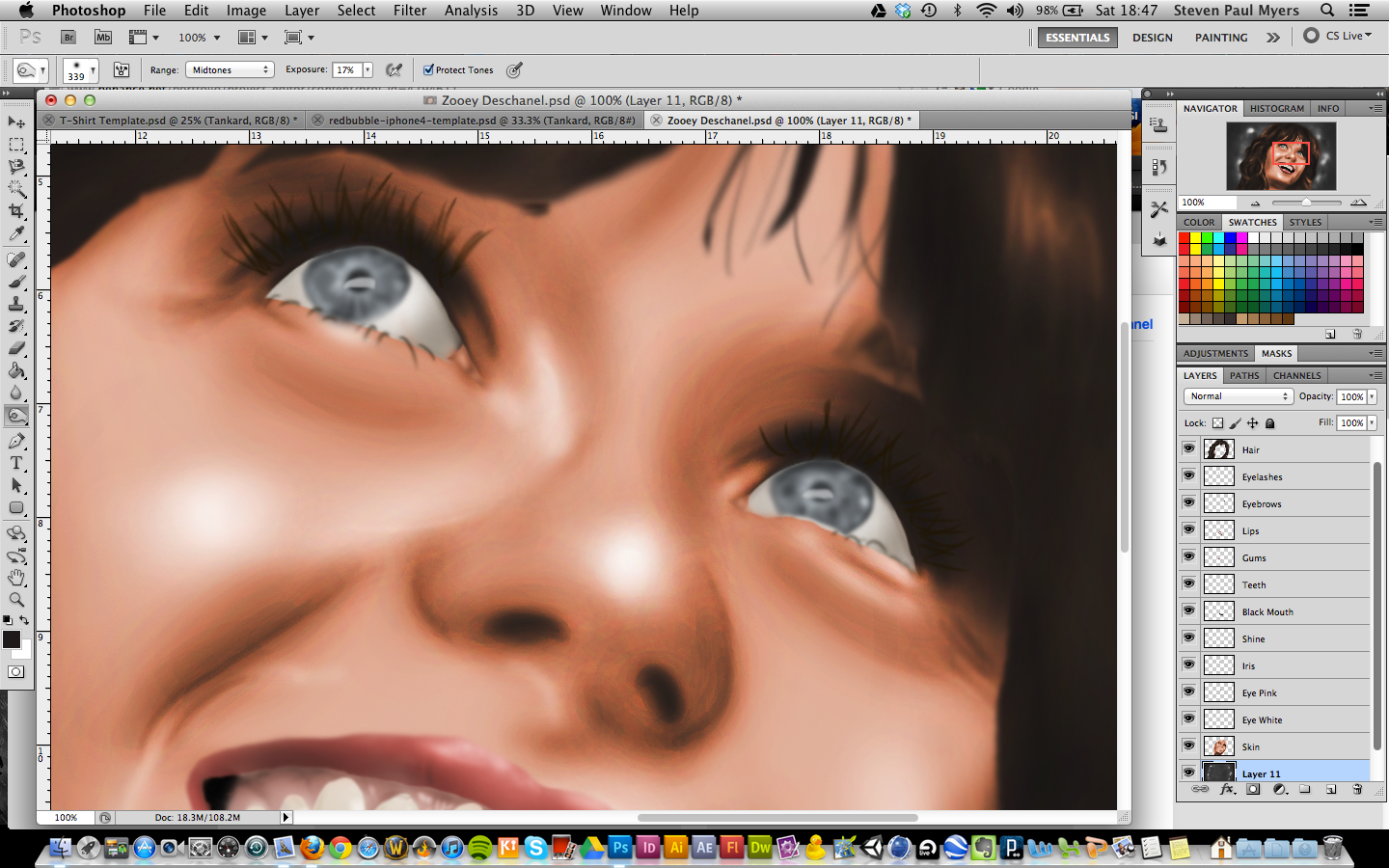This screenshot has height=868, width=1389.
Task: Switch to the Essentials workspace
Action: click(x=1077, y=38)
